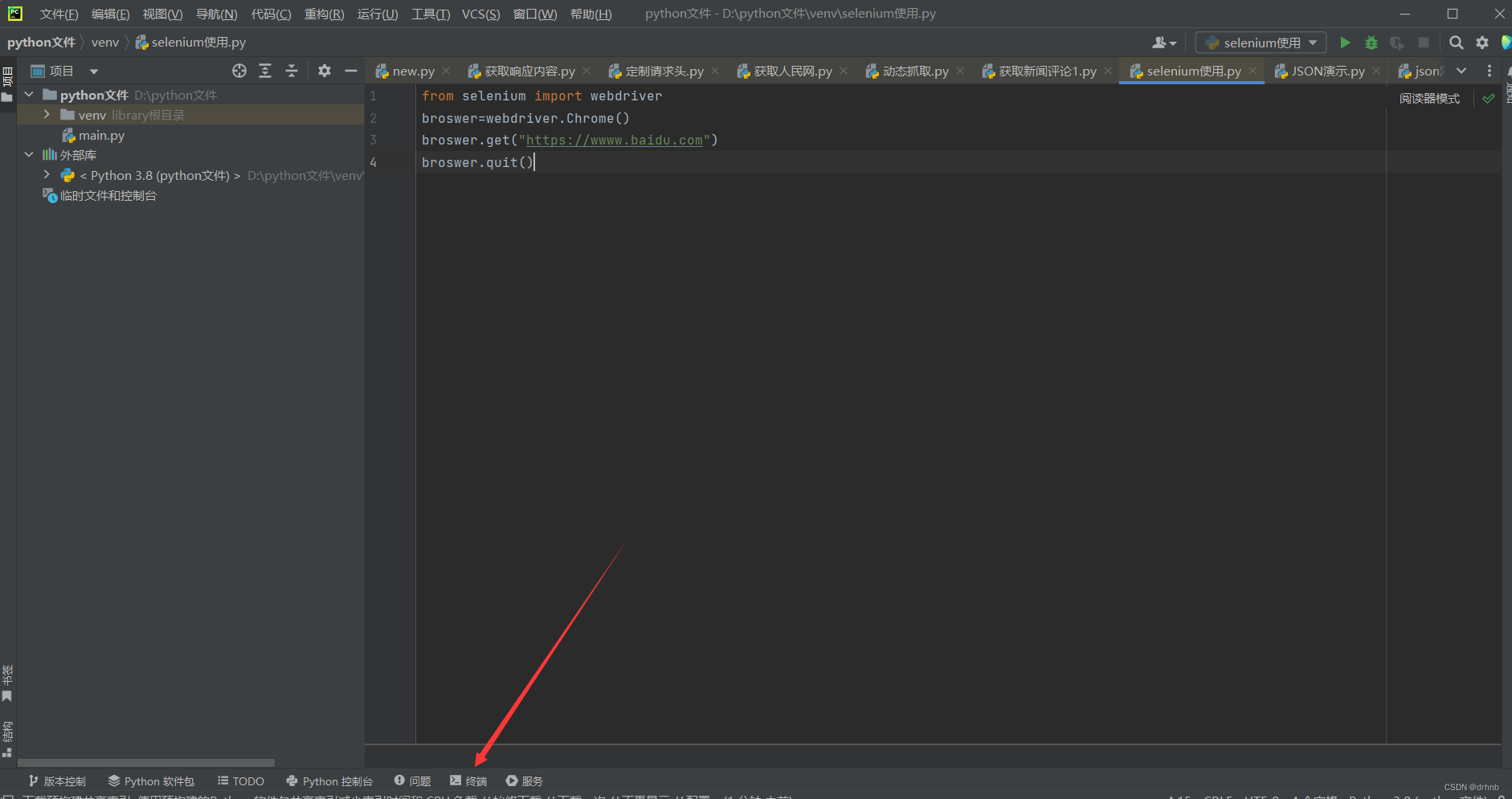Viewport: 1512px width, 799px height.
Task: Click venv breadcrumb
Action: coord(104,43)
